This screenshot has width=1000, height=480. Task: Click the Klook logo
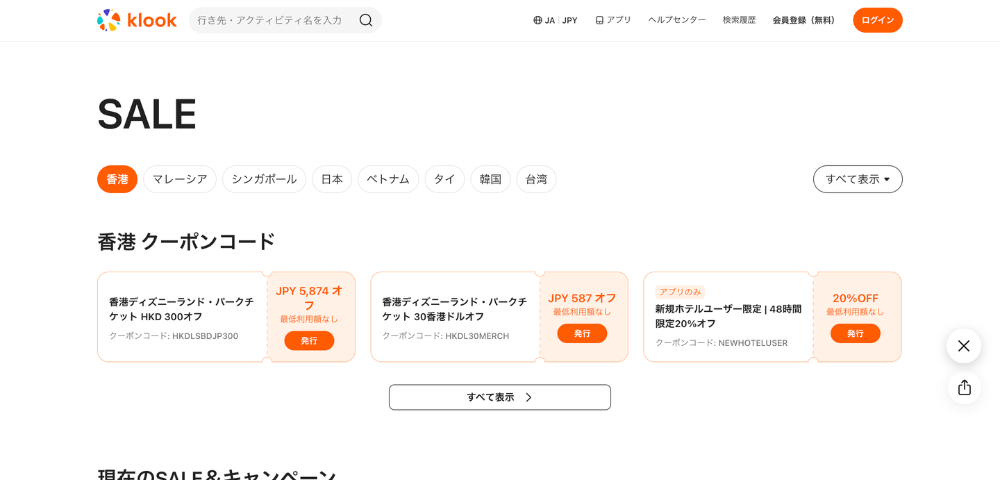pos(136,20)
